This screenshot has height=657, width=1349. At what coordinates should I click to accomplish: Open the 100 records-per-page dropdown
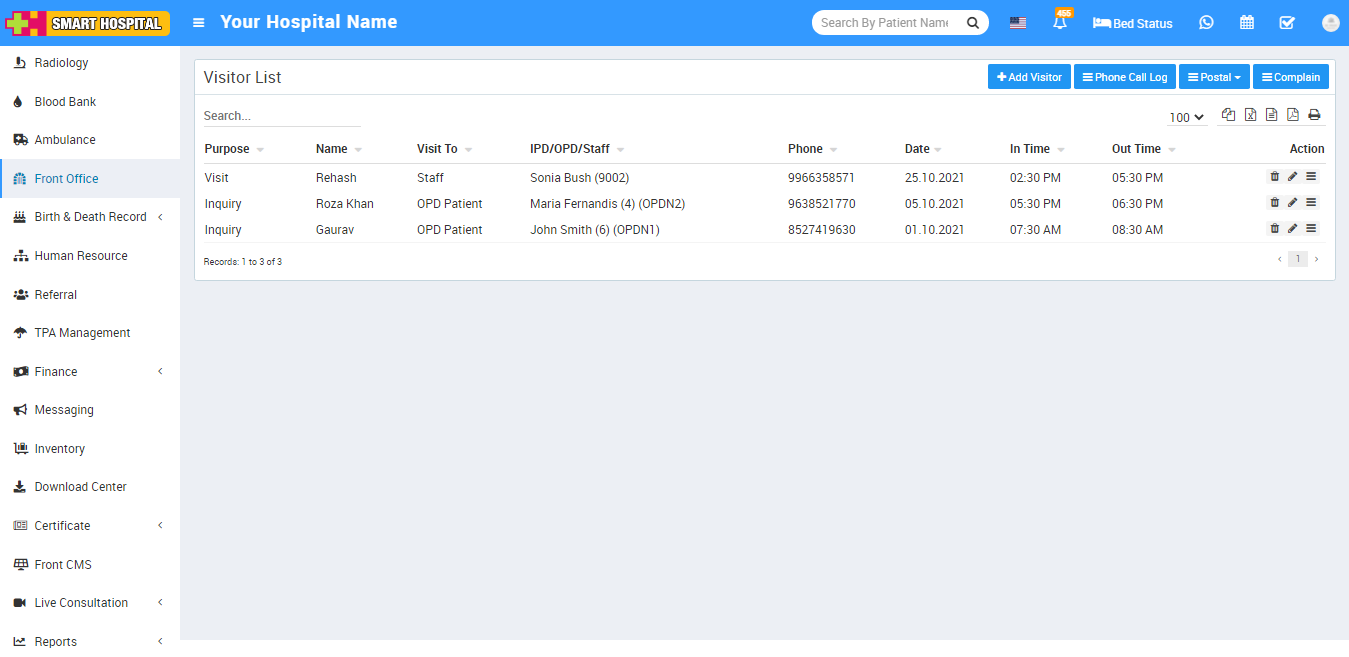[x=1186, y=118]
